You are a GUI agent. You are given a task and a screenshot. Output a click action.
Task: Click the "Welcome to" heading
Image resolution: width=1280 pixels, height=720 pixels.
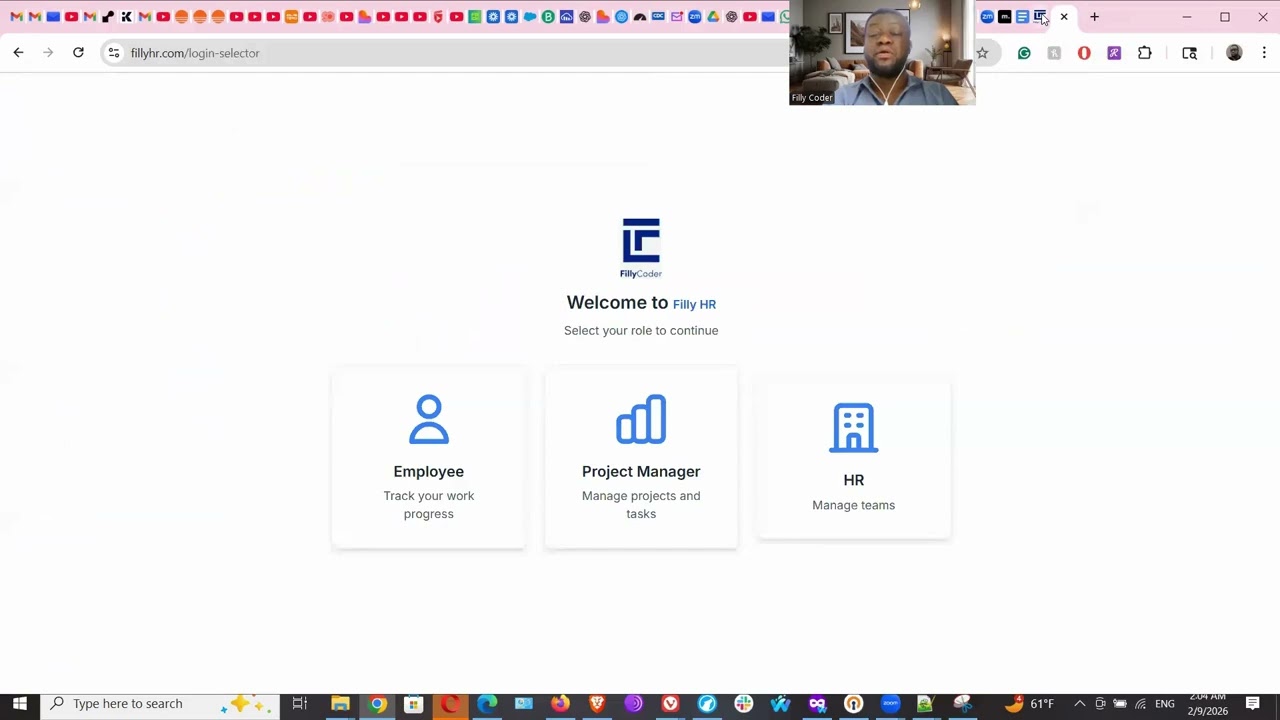pyautogui.click(x=617, y=302)
